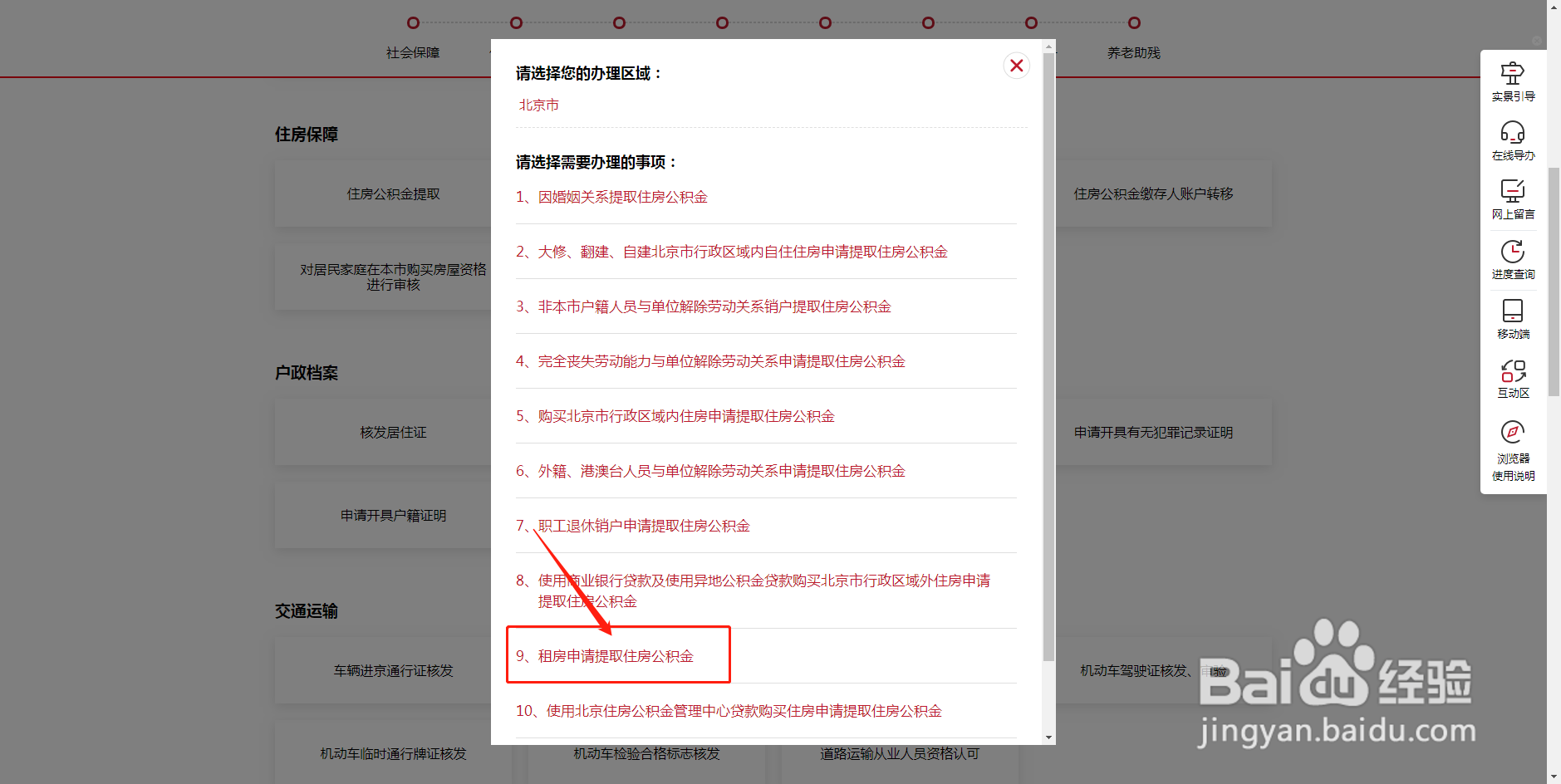Select option 7 职工退休销户申请提取住房公积金

(x=633, y=526)
